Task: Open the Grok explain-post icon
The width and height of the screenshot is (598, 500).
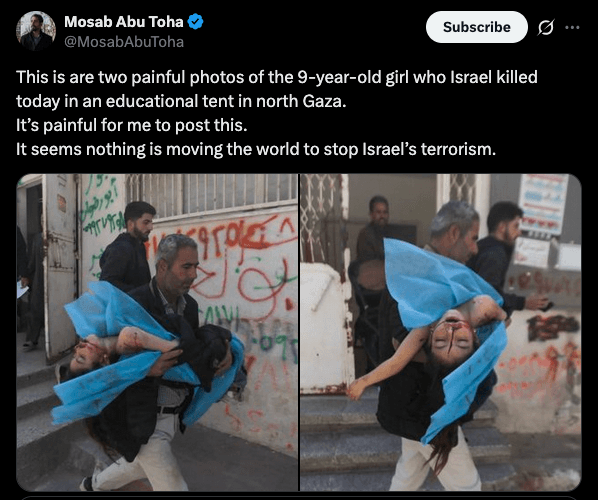Action: click(x=545, y=27)
